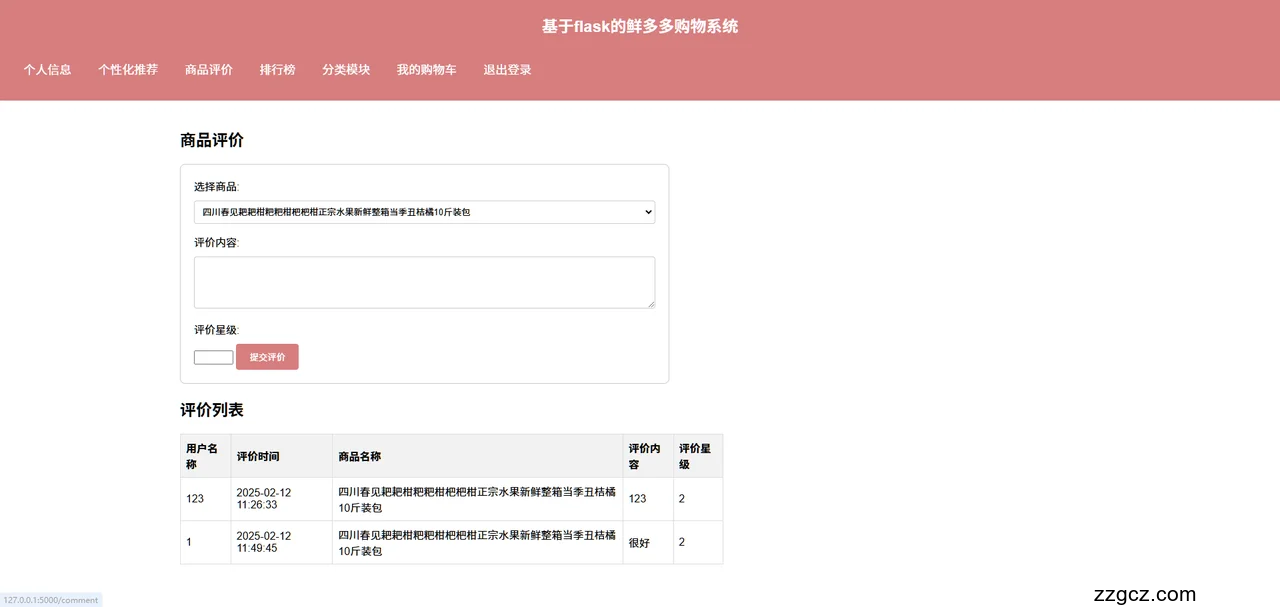
Task: Select 商品评价 in the top navigation
Action: (x=208, y=70)
